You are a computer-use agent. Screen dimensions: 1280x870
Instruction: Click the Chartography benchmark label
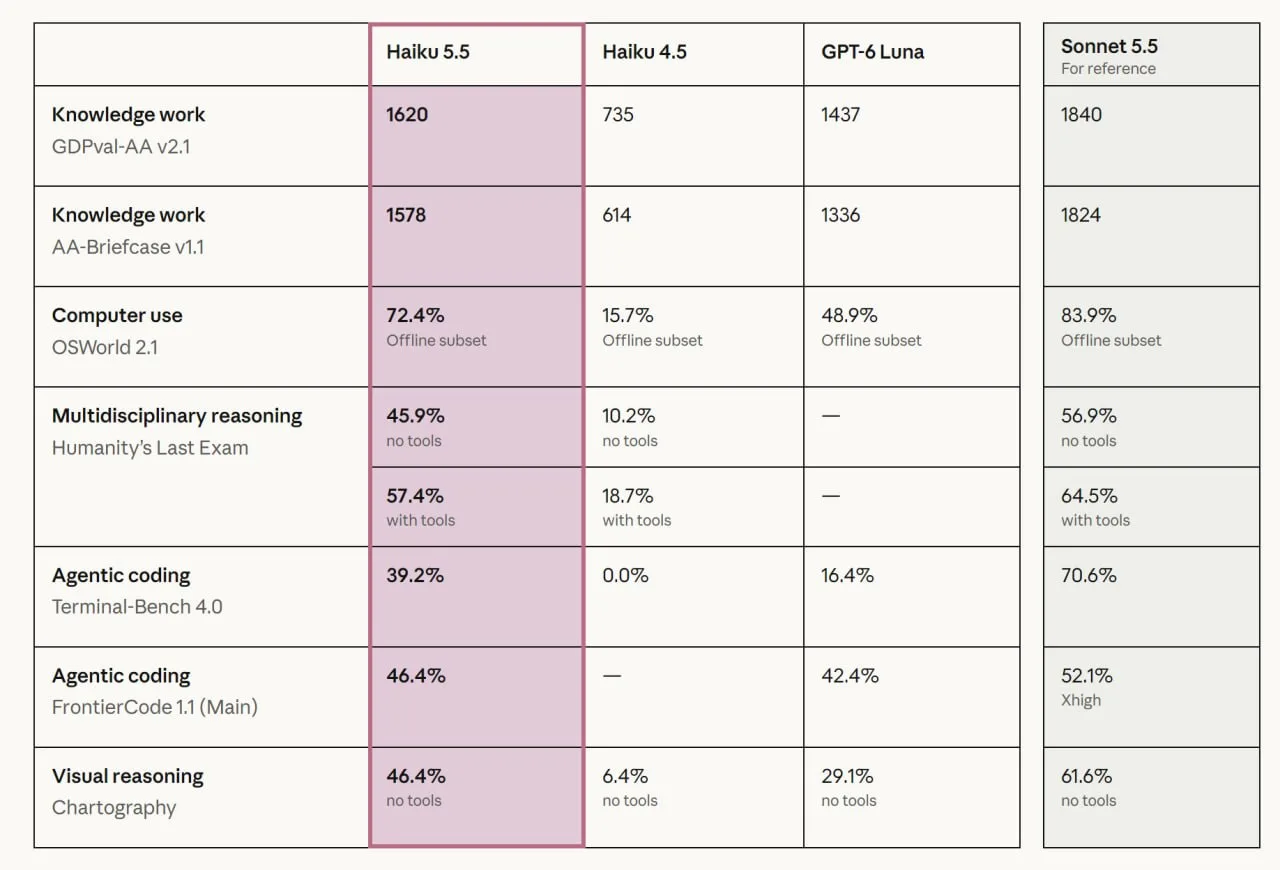point(114,808)
